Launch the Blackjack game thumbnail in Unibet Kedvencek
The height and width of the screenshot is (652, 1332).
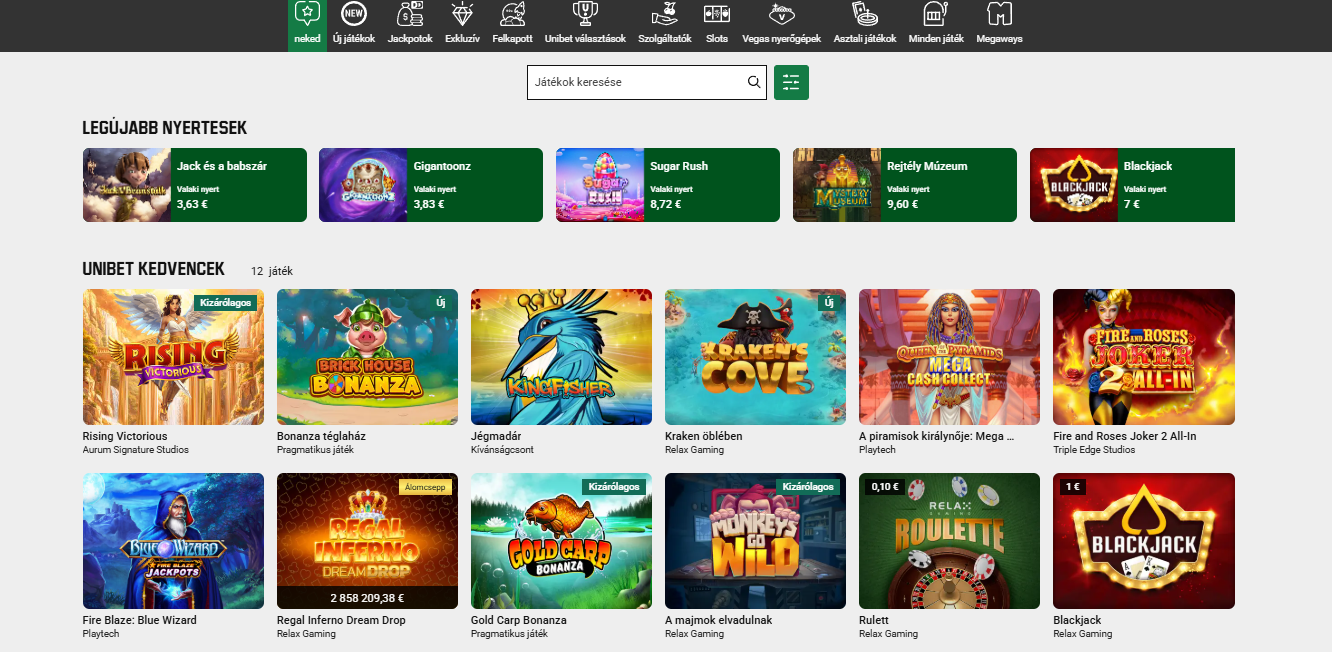pos(1144,541)
